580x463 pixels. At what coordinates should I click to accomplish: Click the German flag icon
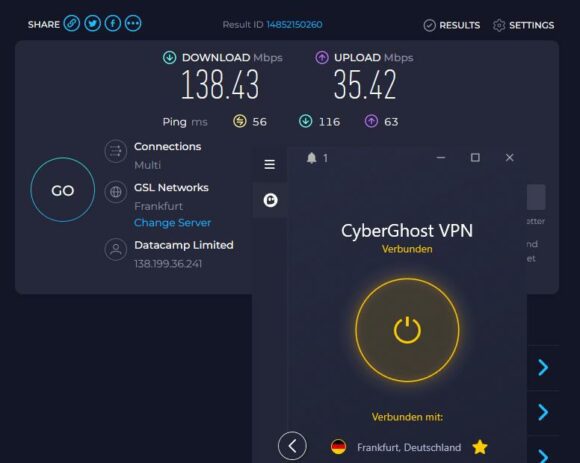coord(338,447)
